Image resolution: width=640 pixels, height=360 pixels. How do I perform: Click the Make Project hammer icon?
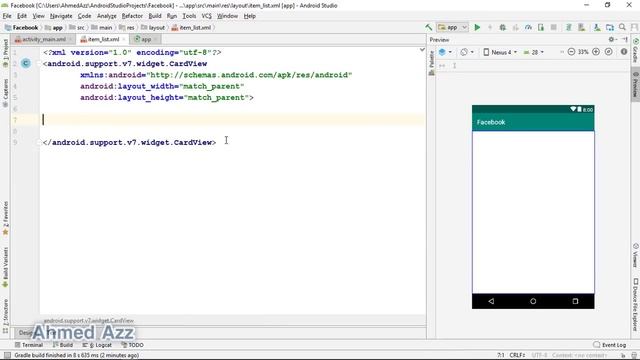click(429, 27)
